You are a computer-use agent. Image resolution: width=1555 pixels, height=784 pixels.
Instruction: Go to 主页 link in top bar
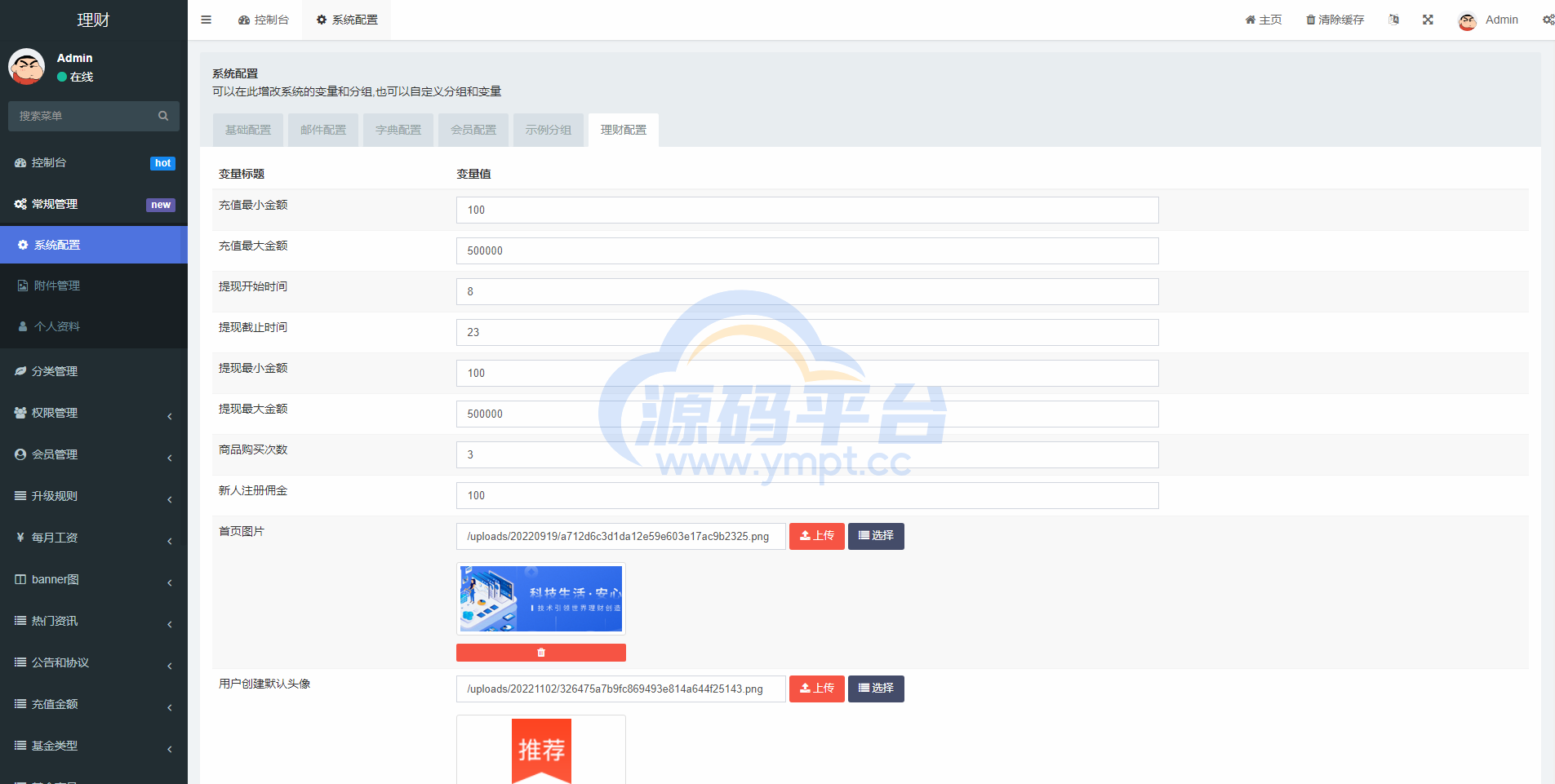pyautogui.click(x=1264, y=20)
